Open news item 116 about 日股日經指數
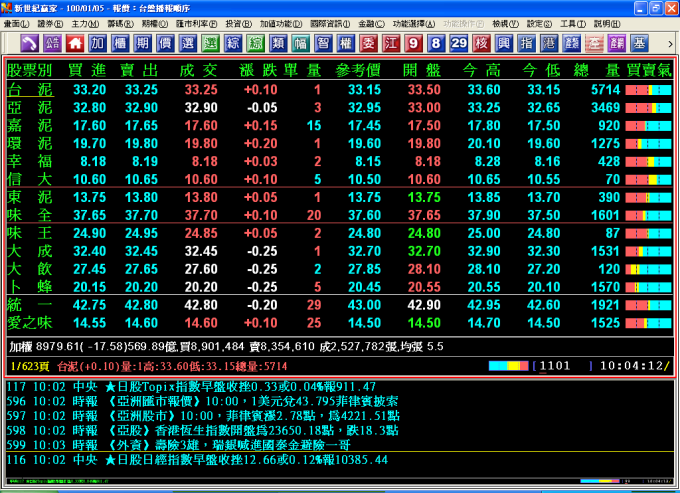This screenshot has height=493, width=680. [x=197, y=460]
